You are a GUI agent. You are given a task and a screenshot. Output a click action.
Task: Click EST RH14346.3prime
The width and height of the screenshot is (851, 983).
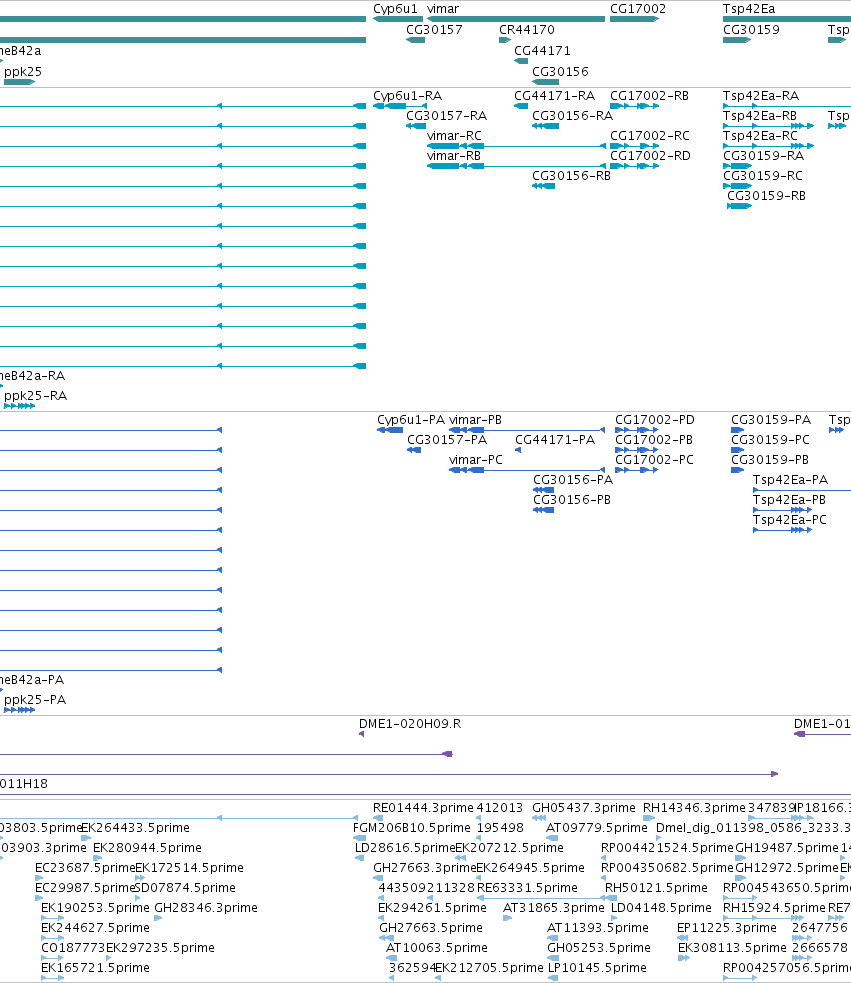click(x=694, y=808)
